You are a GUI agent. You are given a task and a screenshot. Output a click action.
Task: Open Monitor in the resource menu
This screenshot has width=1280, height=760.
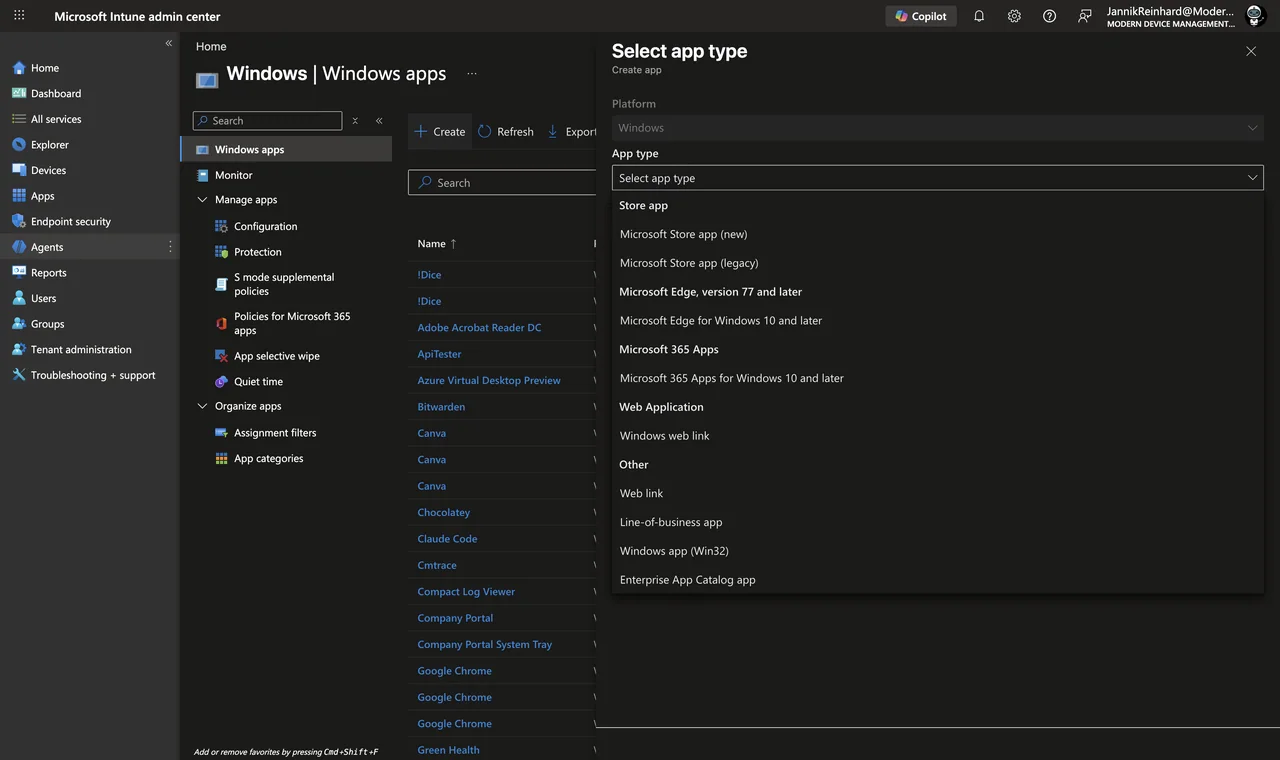click(x=234, y=175)
